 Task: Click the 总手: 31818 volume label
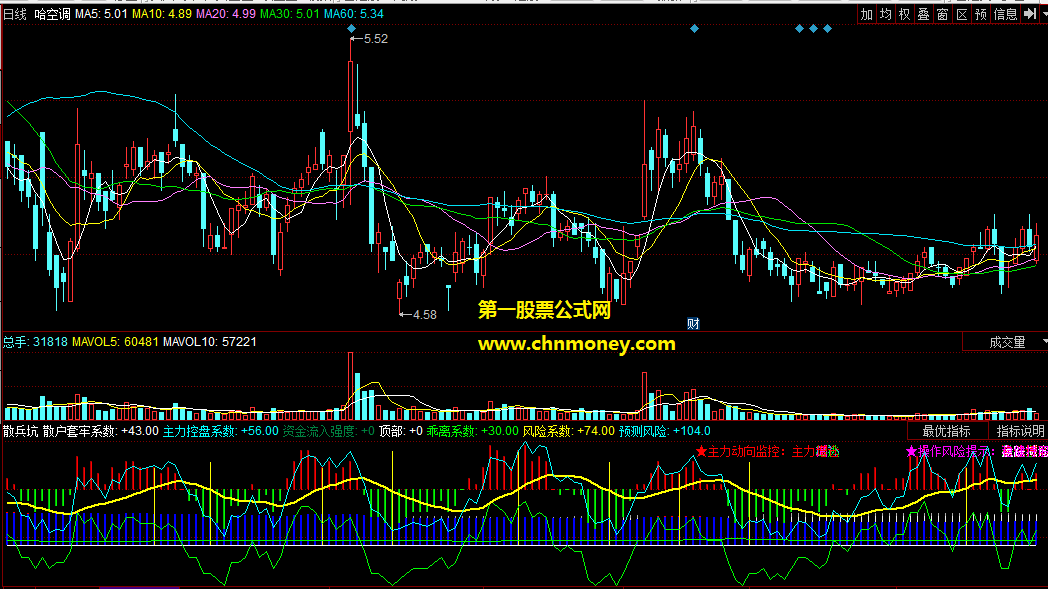[35, 342]
